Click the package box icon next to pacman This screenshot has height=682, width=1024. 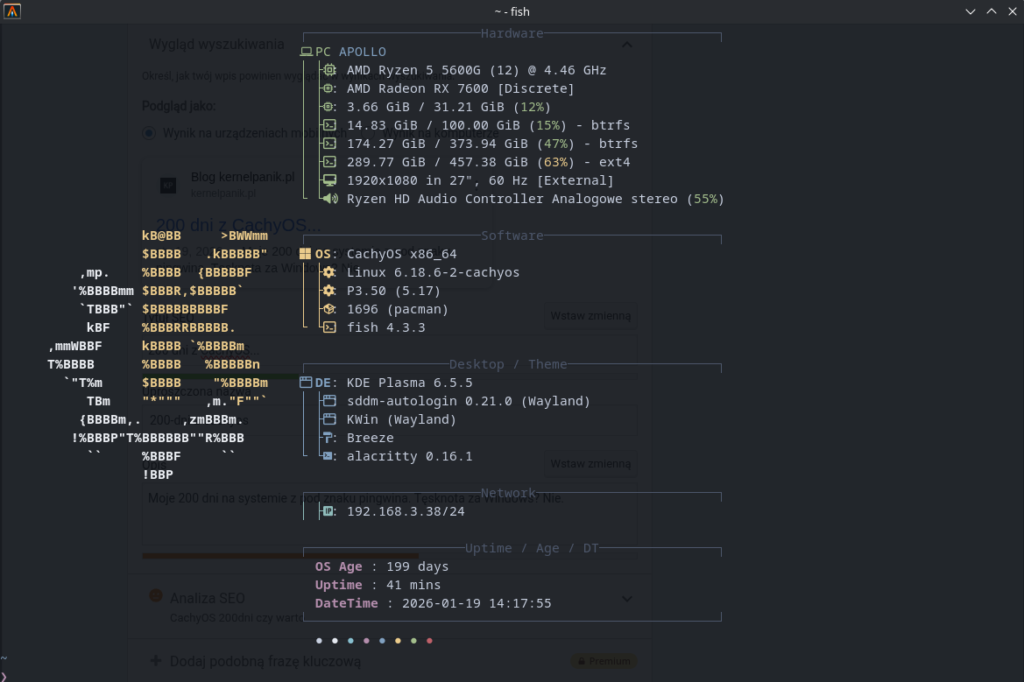329,309
